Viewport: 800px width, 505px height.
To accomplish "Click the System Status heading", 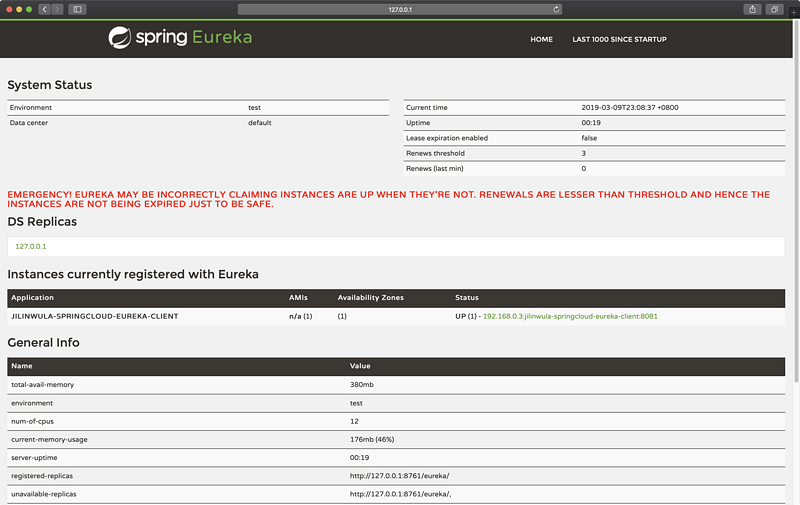I will click(x=49, y=85).
